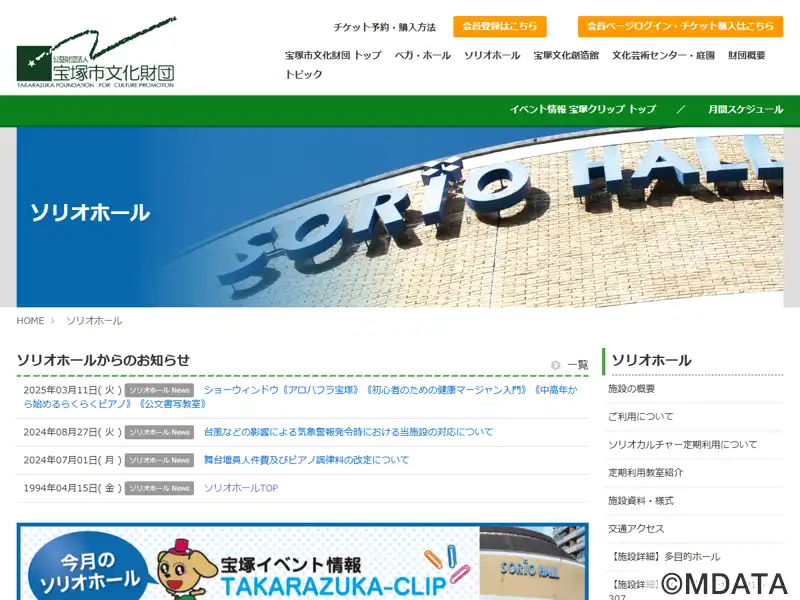
Task: Click the arrow icon beside 一覧
Action: [556, 365]
